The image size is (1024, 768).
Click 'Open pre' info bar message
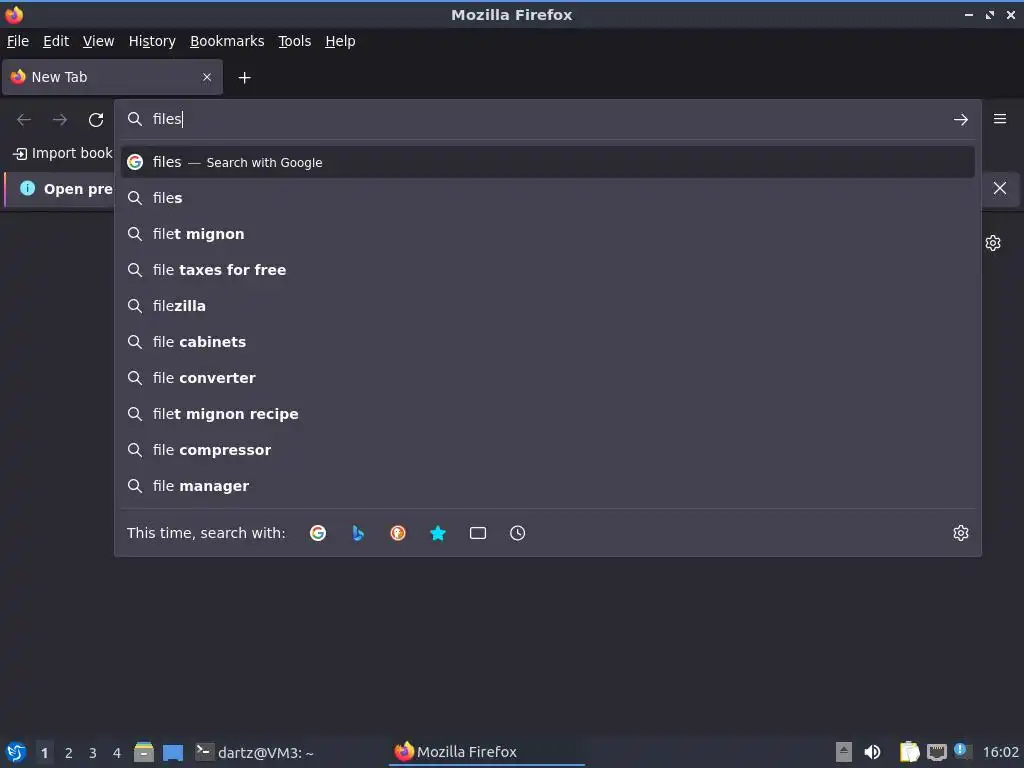(78, 189)
